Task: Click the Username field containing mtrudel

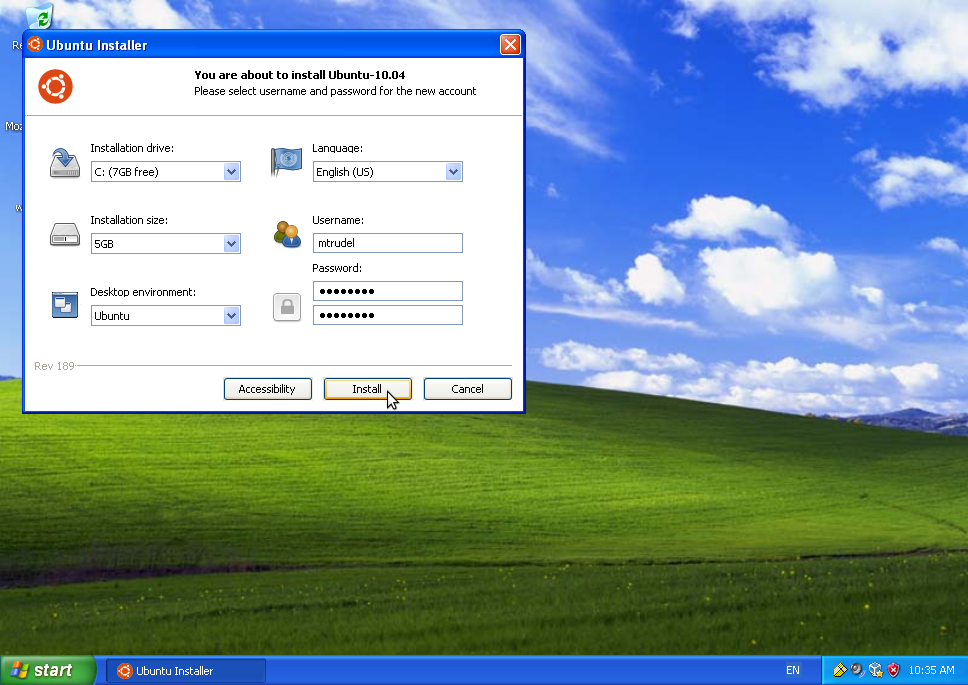Action: (x=388, y=243)
